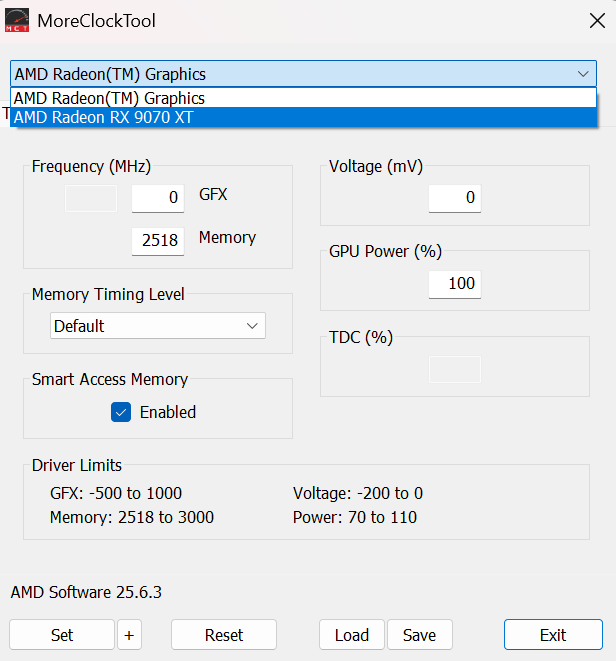616x661 pixels.
Task: Load a saved profile with Load
Action: point(352,634)
